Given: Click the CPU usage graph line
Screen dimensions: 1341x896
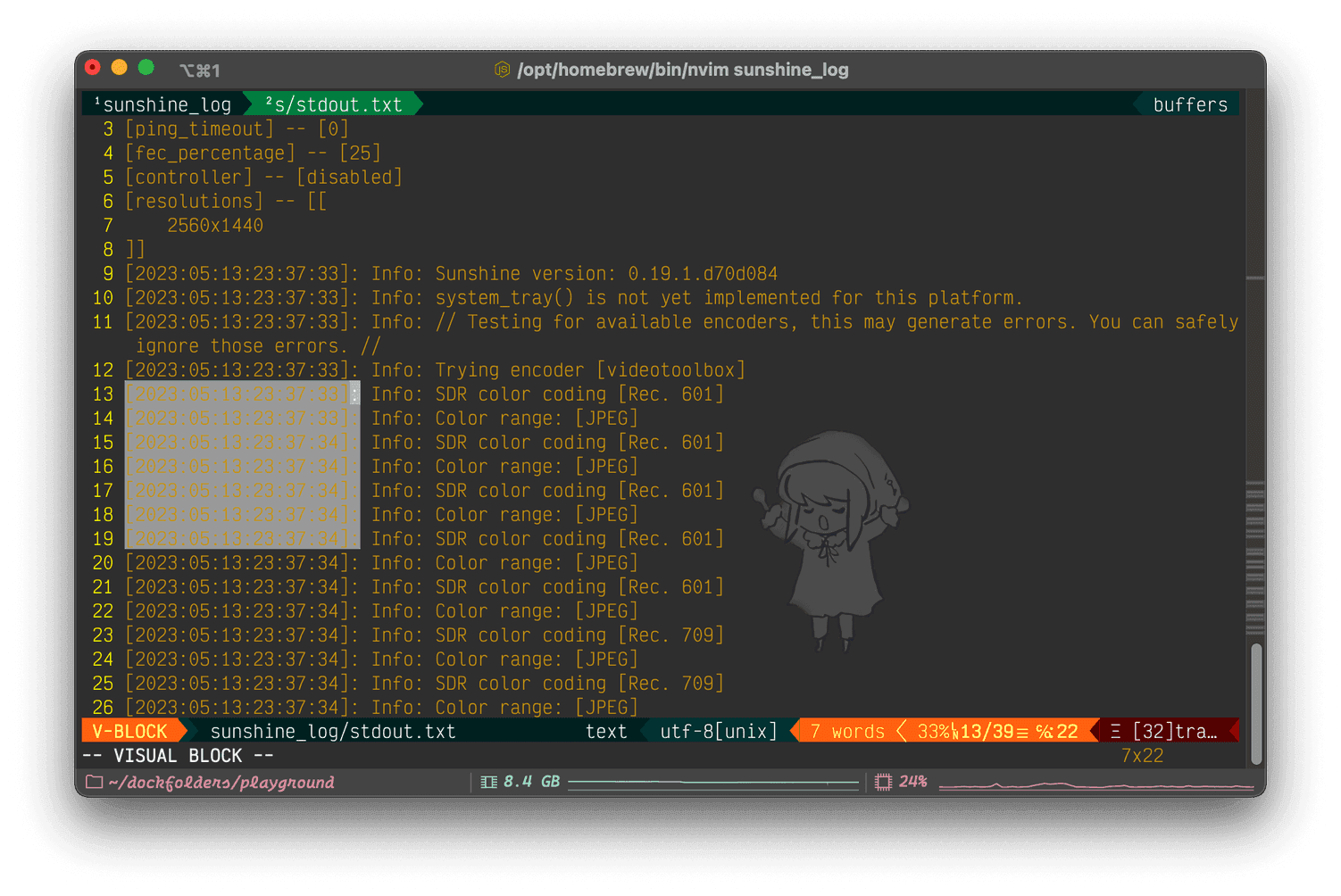Looking at the screenshot, I should [1096, 785].
